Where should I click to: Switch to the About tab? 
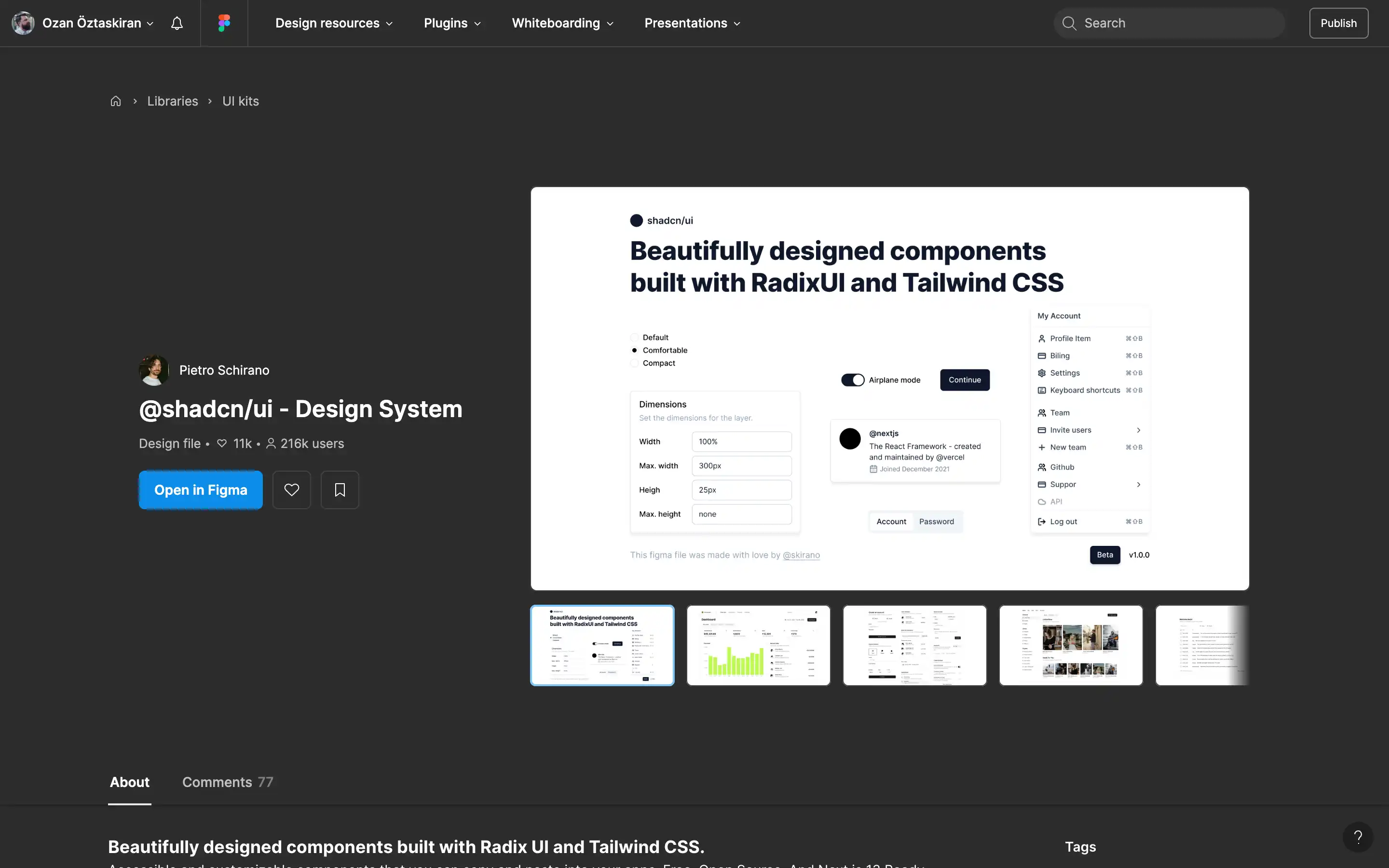coord(130,782)
